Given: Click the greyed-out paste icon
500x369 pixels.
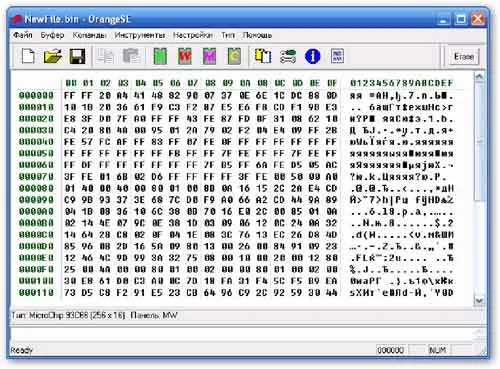Looking at the screenshot, I should [x=131, y=56].
